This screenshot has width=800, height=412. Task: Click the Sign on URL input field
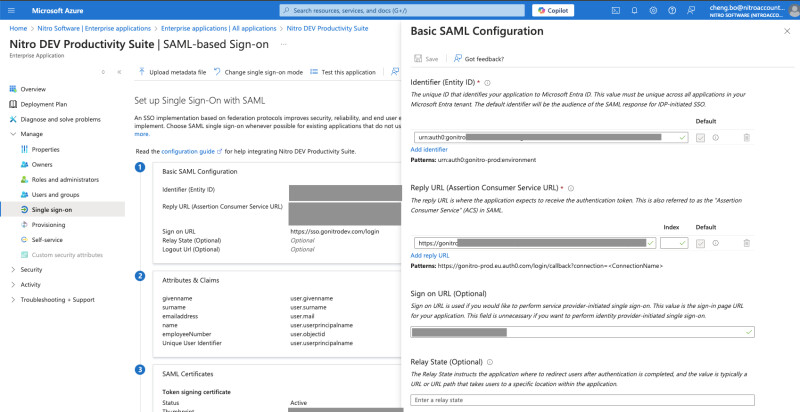point(582,332)
